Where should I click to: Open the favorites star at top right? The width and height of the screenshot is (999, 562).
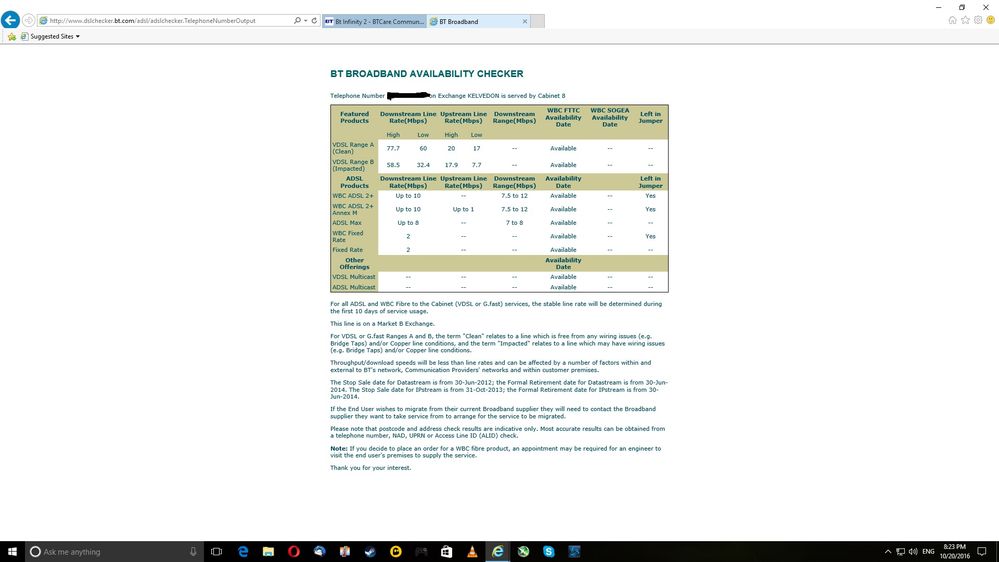965,20
